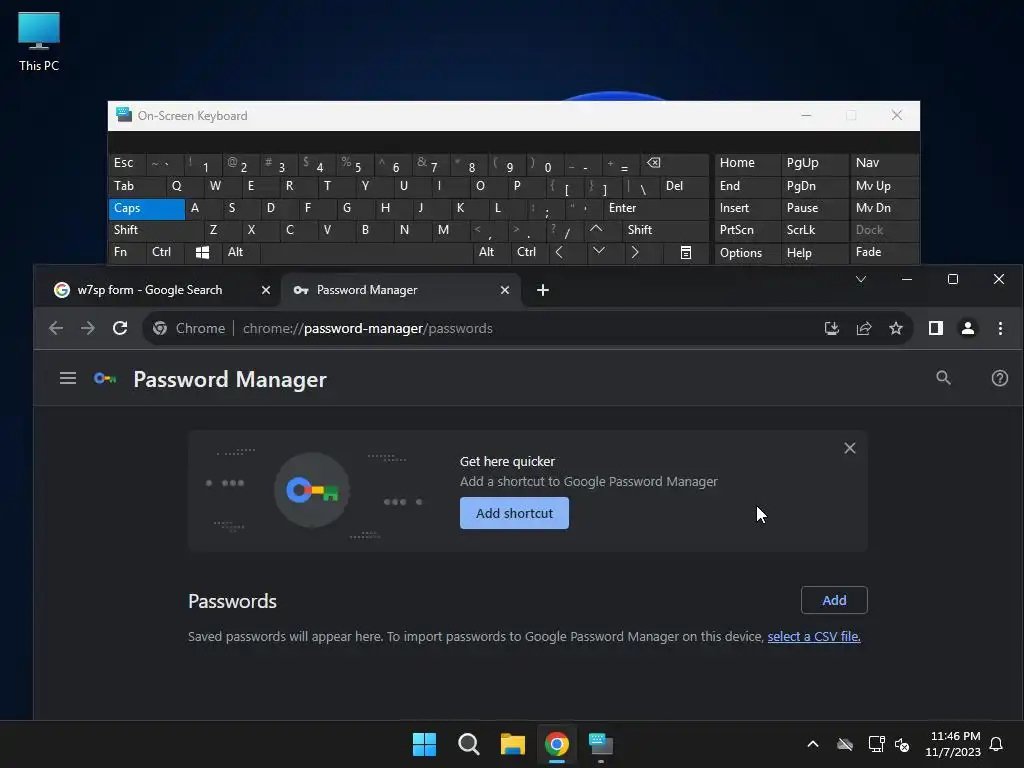This screenshot has height=768, width=1024.
Task: Open Chrome profile avatar
Action: (x=968, y=328)
